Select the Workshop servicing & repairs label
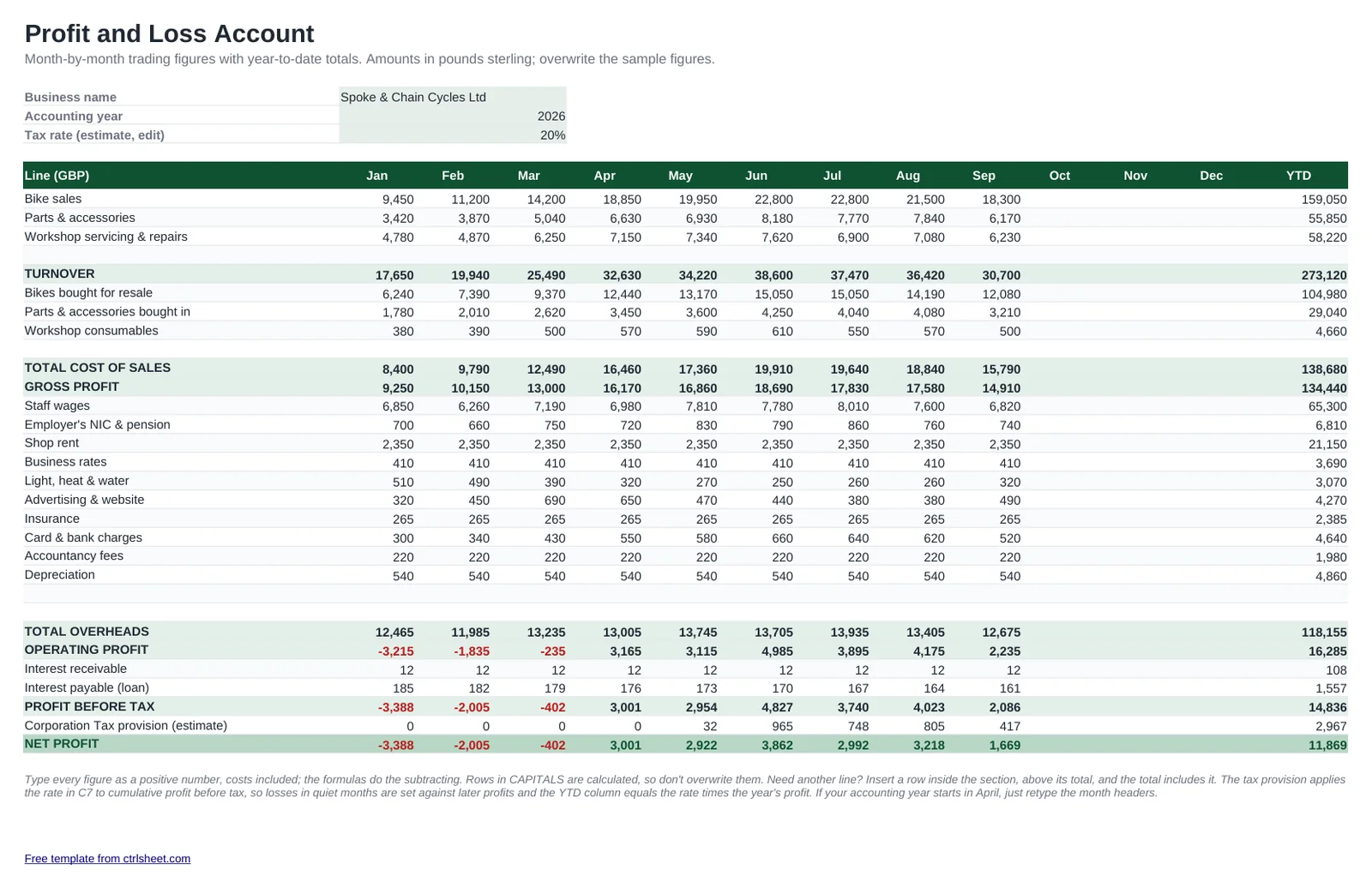 (105, 237)
